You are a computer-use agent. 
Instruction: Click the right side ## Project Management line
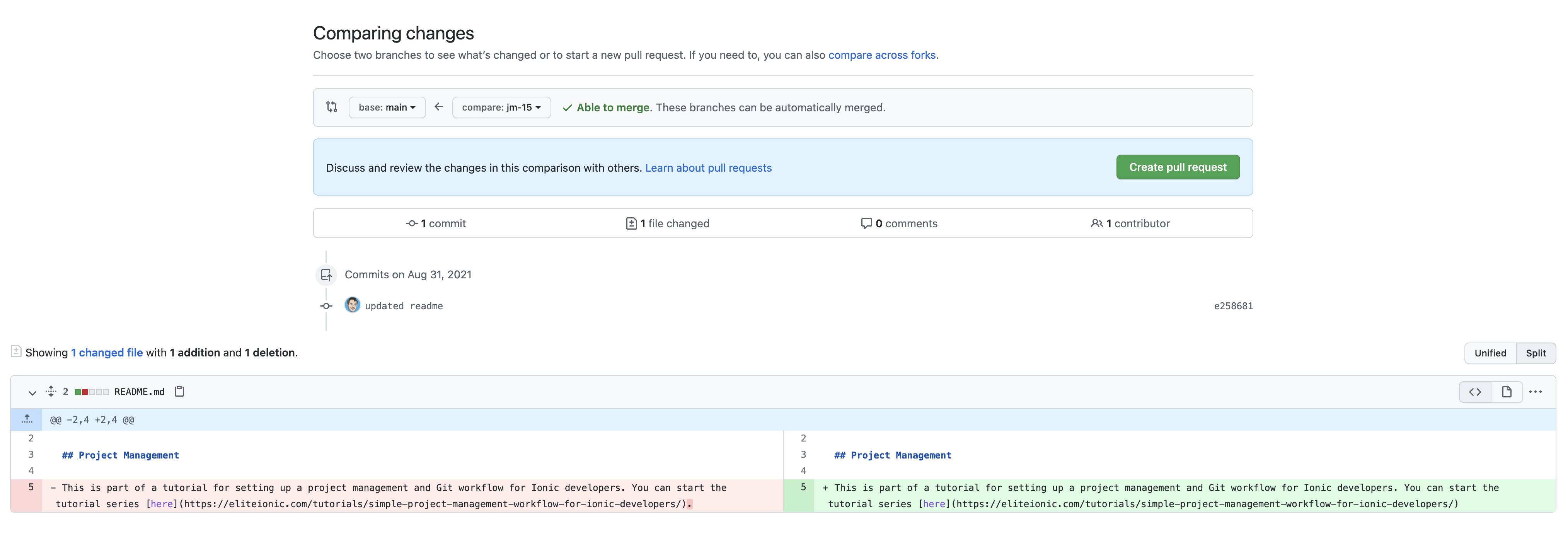tap(893, 455)
